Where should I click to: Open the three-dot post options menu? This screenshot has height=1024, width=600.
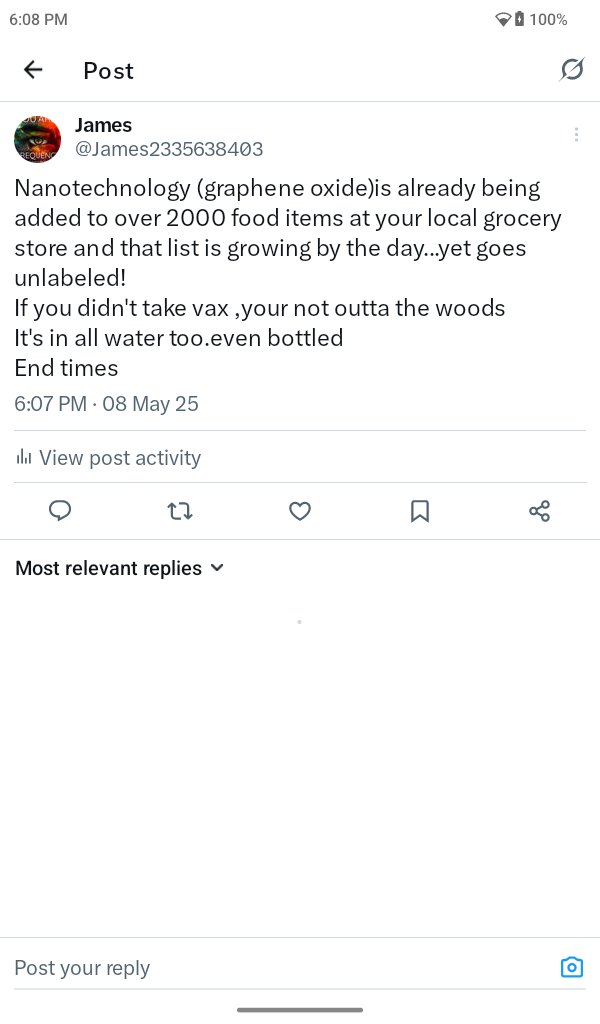point(576,135)
